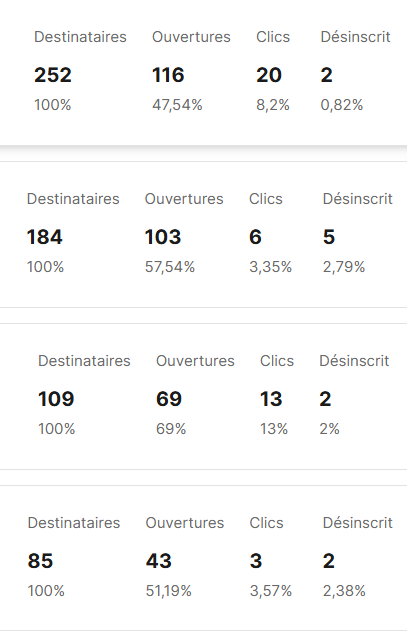Image resolution: width=407 pixels, height=632 pixels.
Task: Click the 103 Ouvertures value
Action: click(163, 237)
